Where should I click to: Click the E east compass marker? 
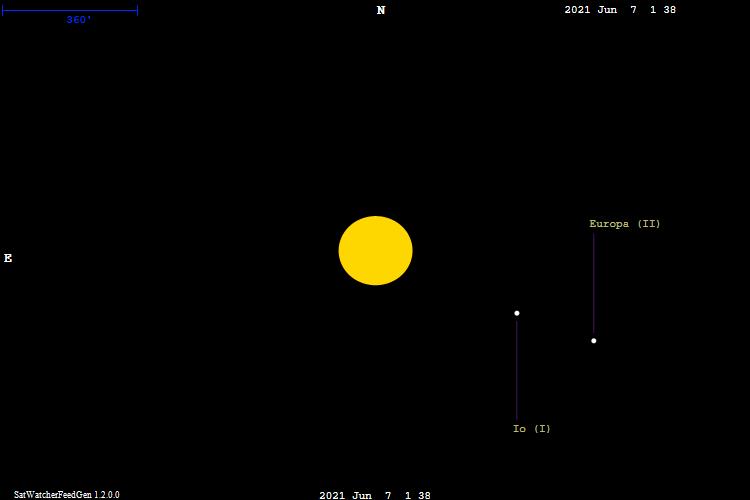(x=8, y=258)
